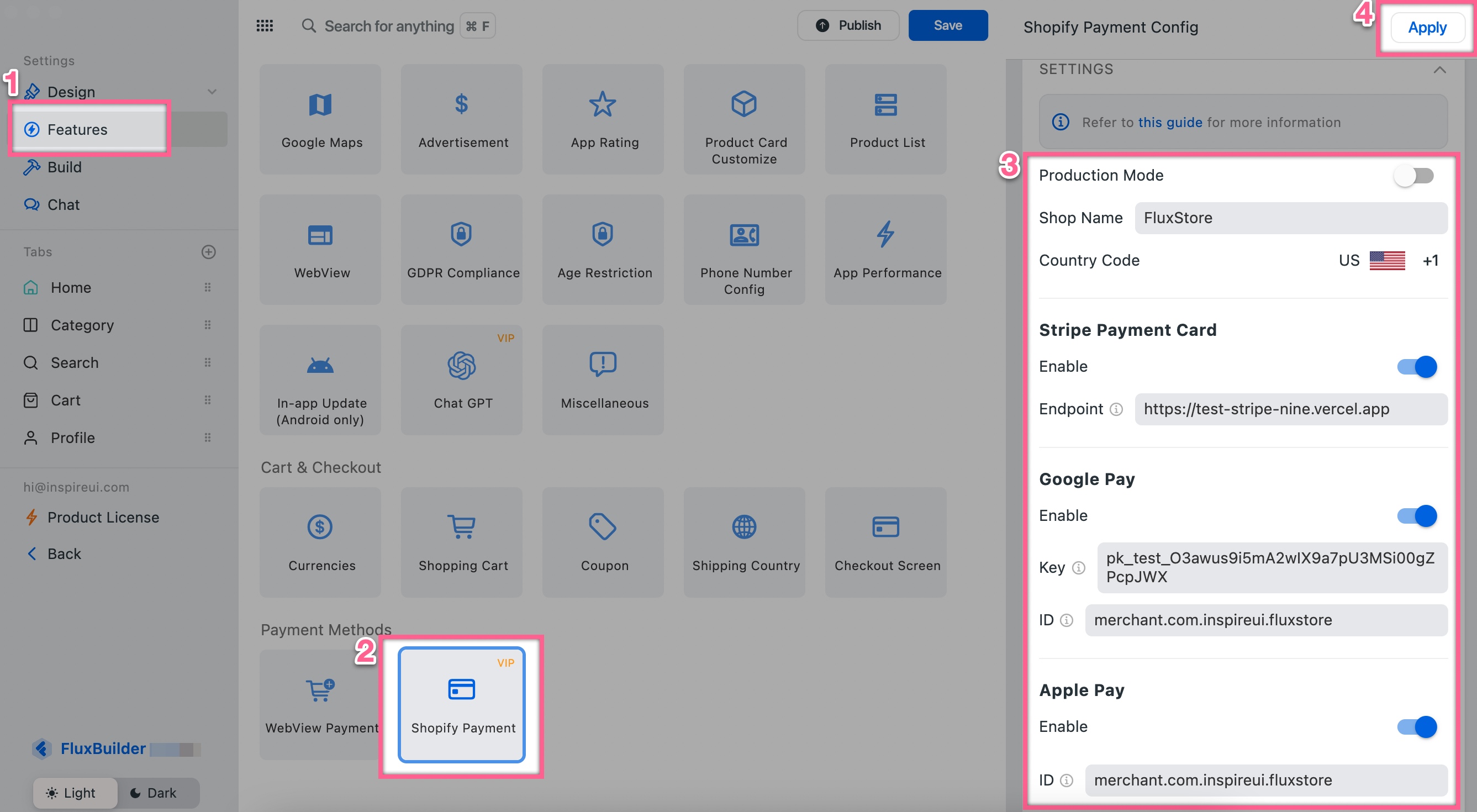
Task: Open the Google Maps feature card
Action: (320, 119)
